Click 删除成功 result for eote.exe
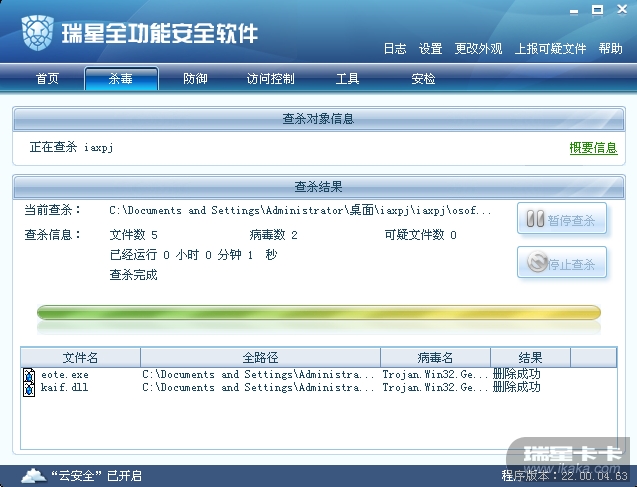Image resolution: width=637 pixels, height=487 pixels. [x=516, y=374]
